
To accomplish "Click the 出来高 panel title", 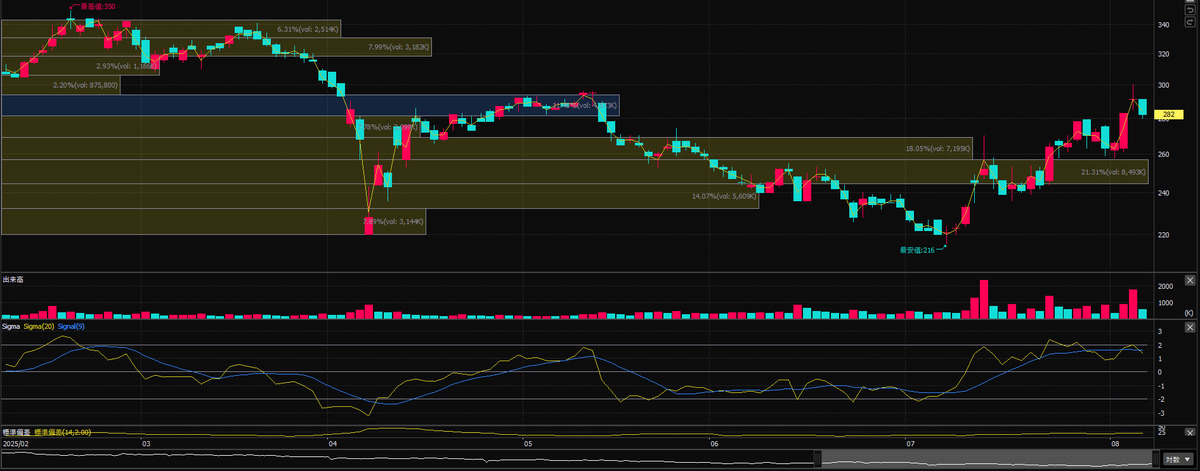I will [13, 280].
